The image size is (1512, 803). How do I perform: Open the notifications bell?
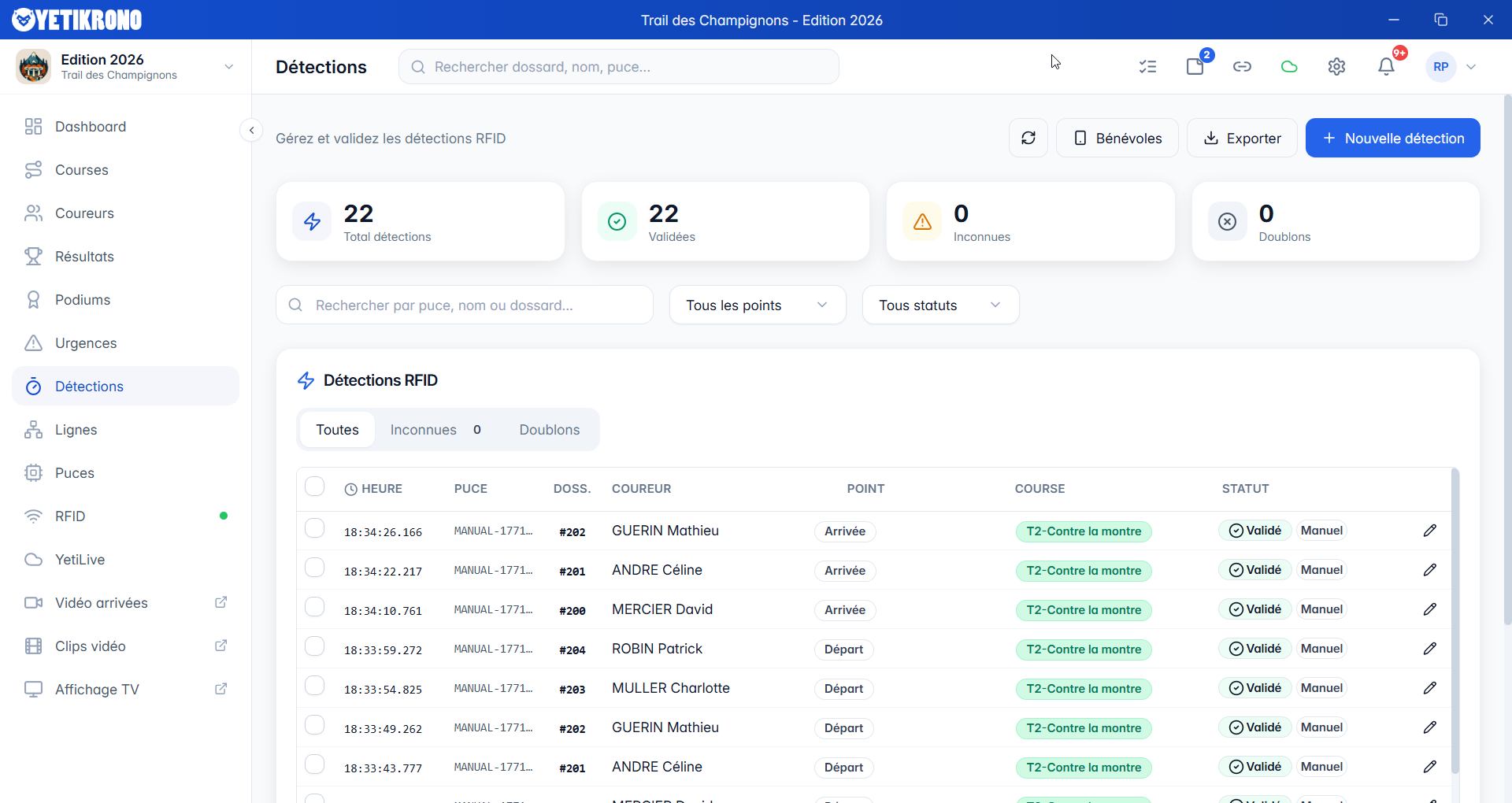click(1386, 67)
